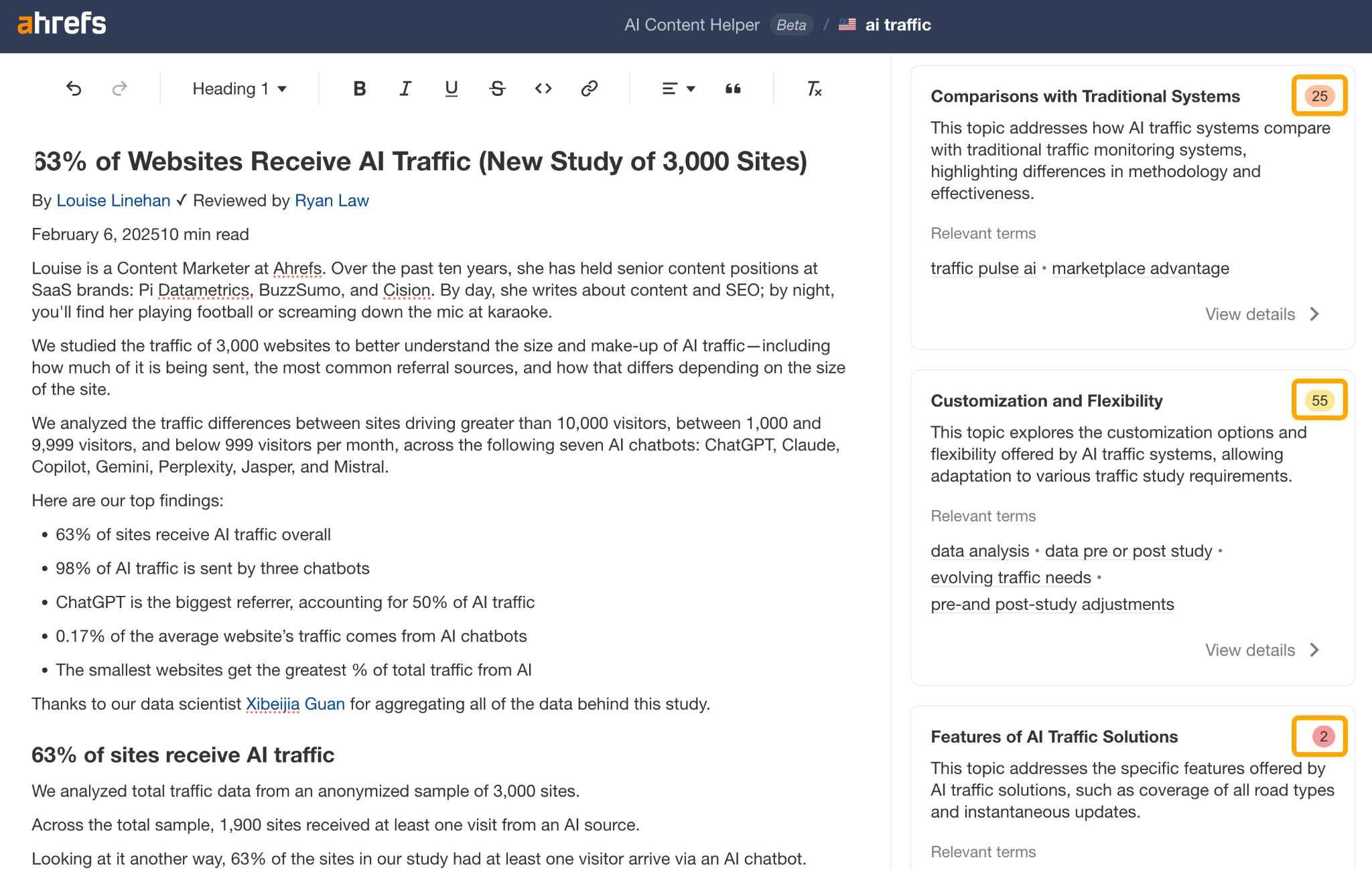This screenshot has width=1372, height=870.
Task: Click the clear formatting icon
Action: click(813, 88)
